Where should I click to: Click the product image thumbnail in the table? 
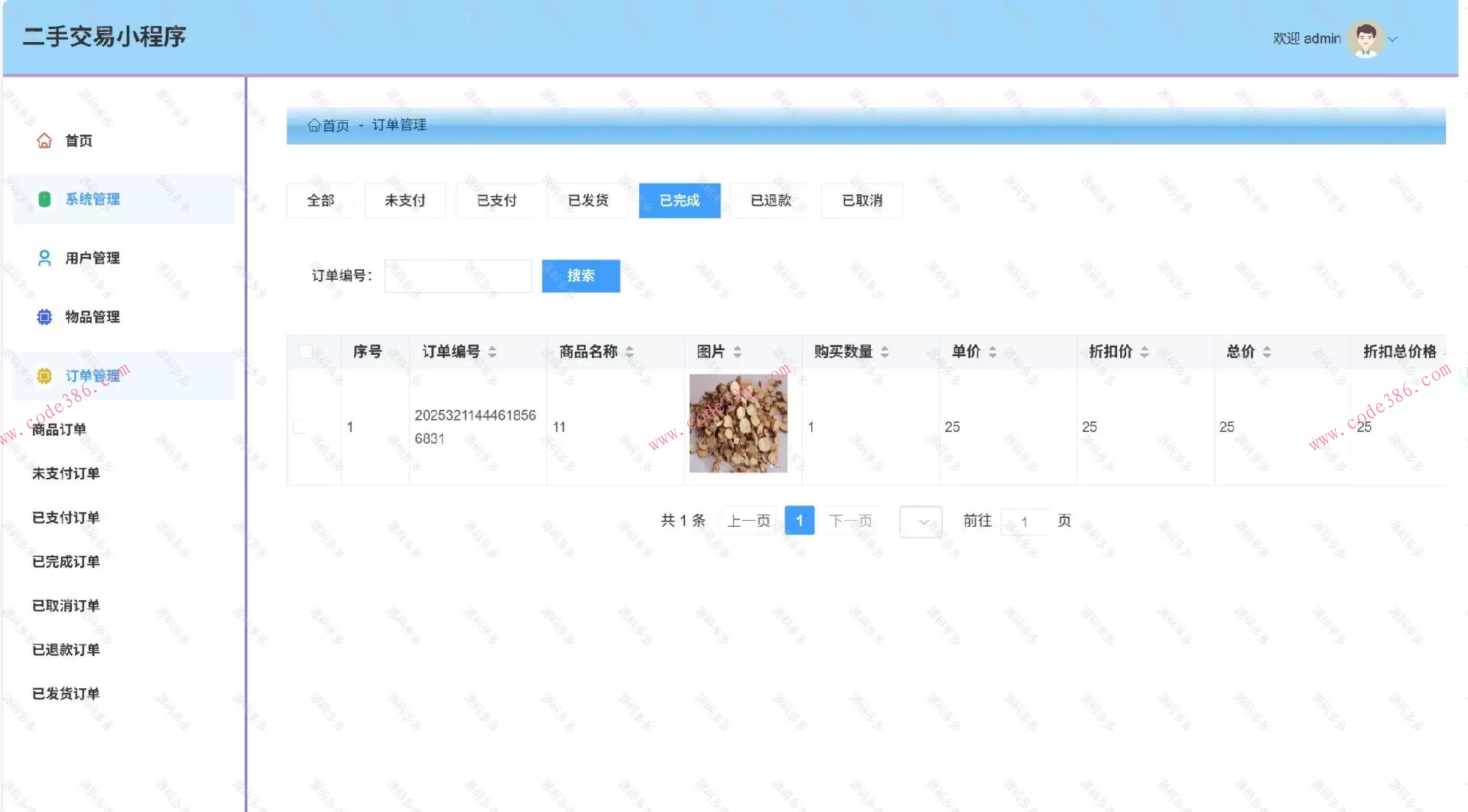coord(737,423)
